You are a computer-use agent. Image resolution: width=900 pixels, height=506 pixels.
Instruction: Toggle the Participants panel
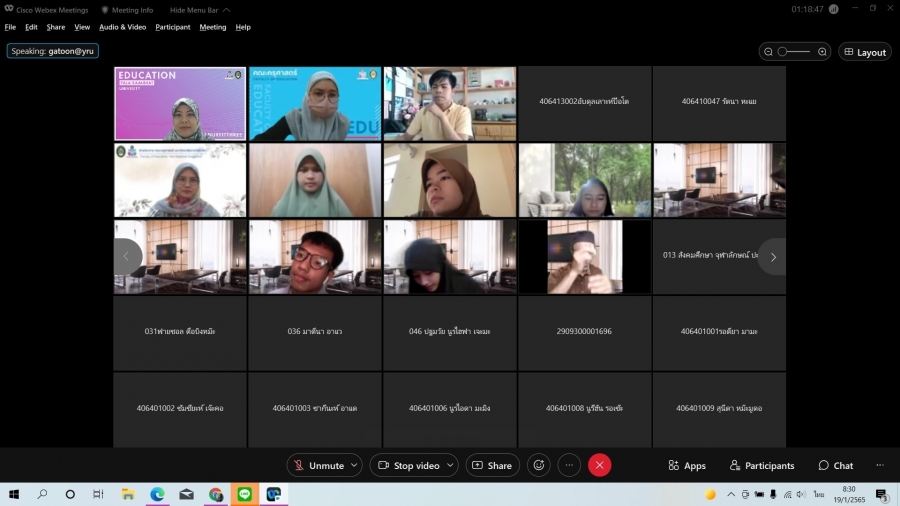(762, 466)
